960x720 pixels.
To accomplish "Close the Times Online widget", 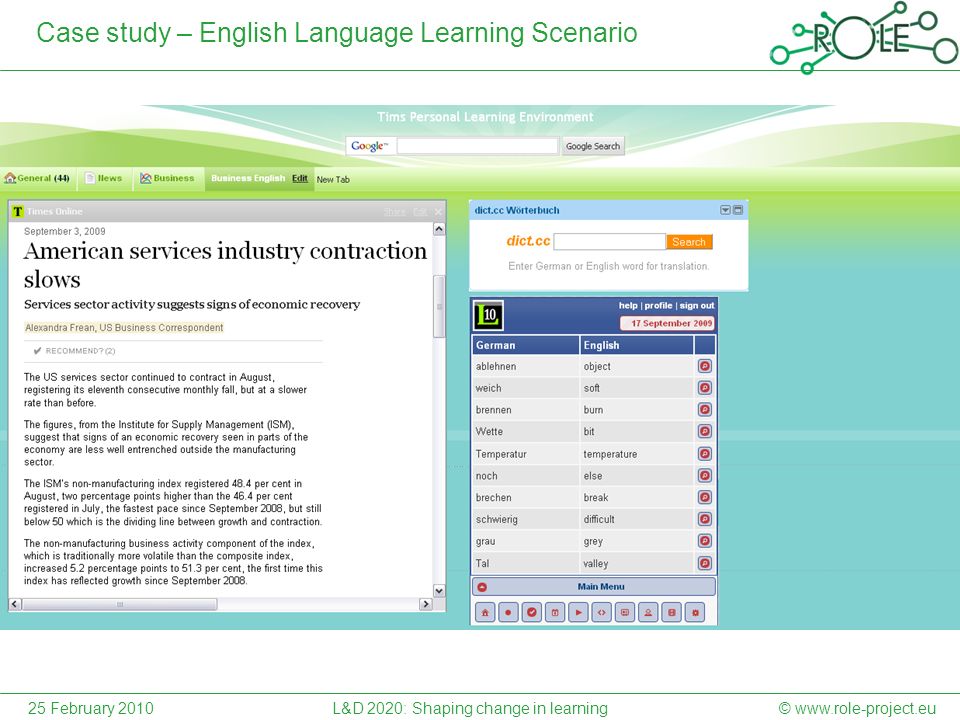I will point(438,212).
